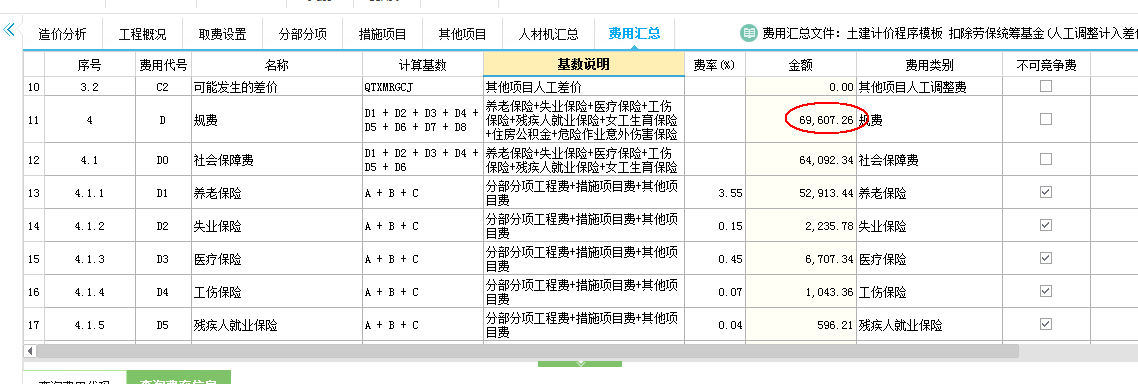Click the horizontal scrollbar left arrow

tap(30, 351)
